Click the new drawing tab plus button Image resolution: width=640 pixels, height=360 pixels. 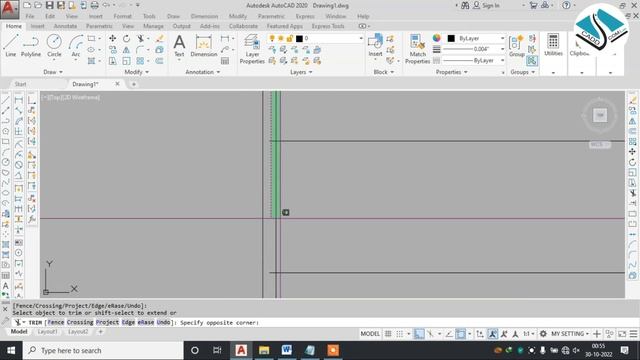(133, 84)
